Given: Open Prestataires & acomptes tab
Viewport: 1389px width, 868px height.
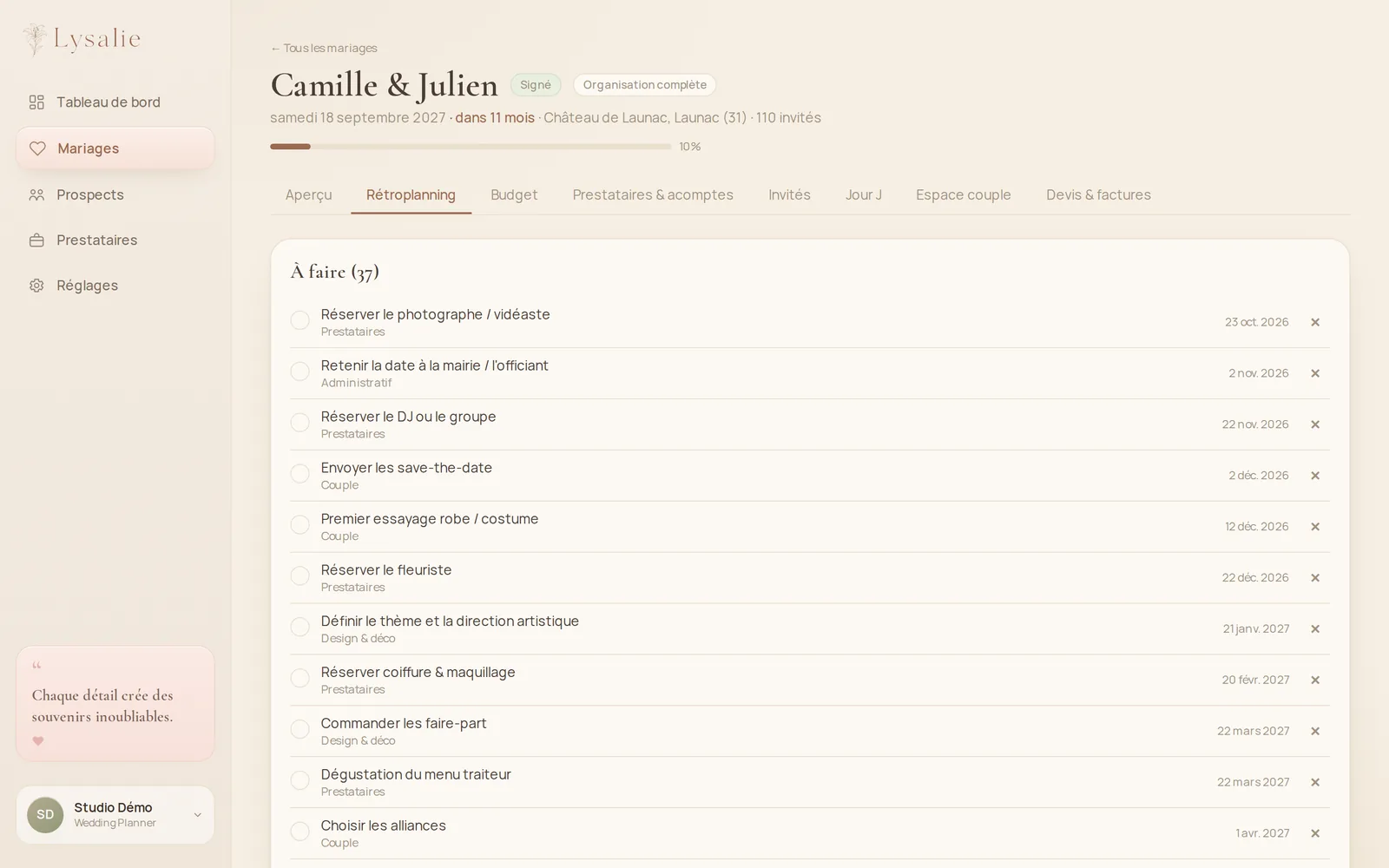Looking at the screenshot, I should pyautogui.click(x=653, y=195).
